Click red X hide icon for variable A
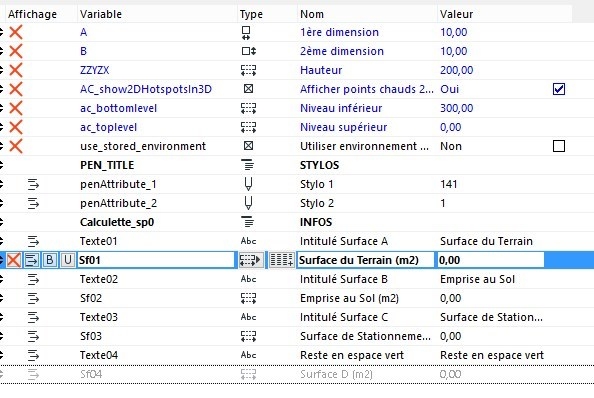Viewport: 594px width, 398px height. [x=16, y=32]
